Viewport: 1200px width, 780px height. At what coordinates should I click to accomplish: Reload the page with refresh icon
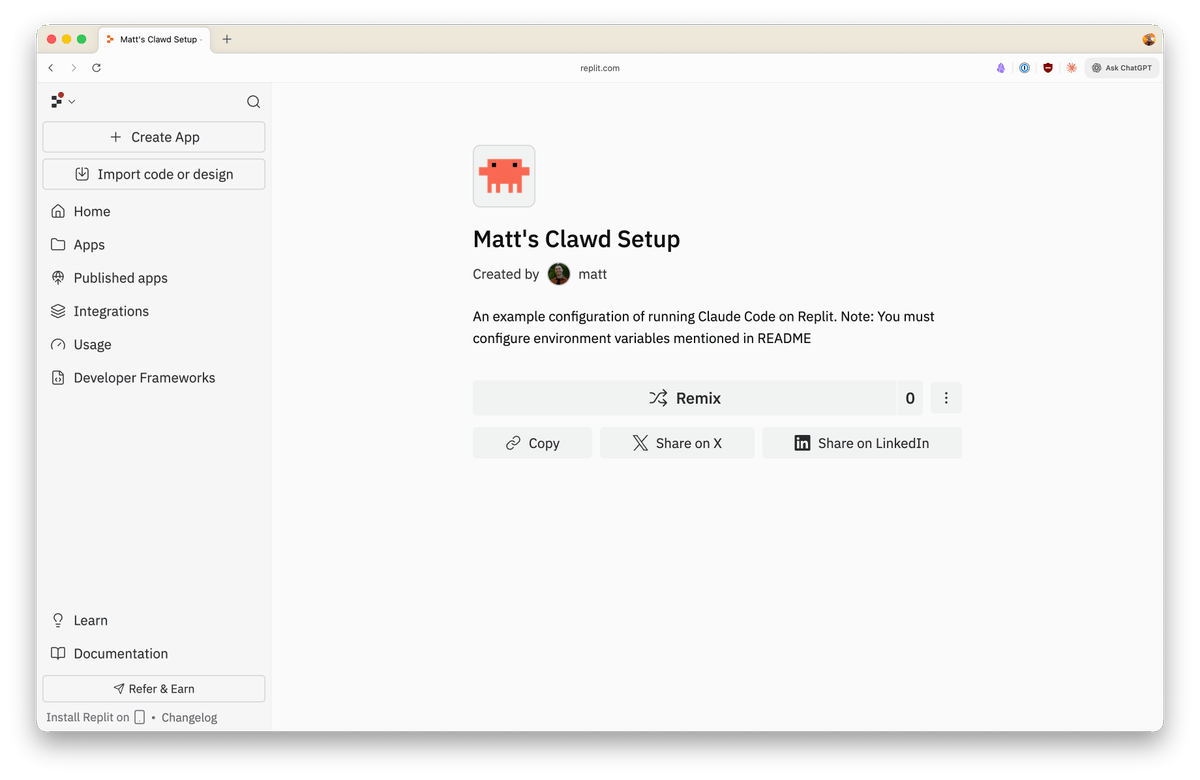pos(96,68)
